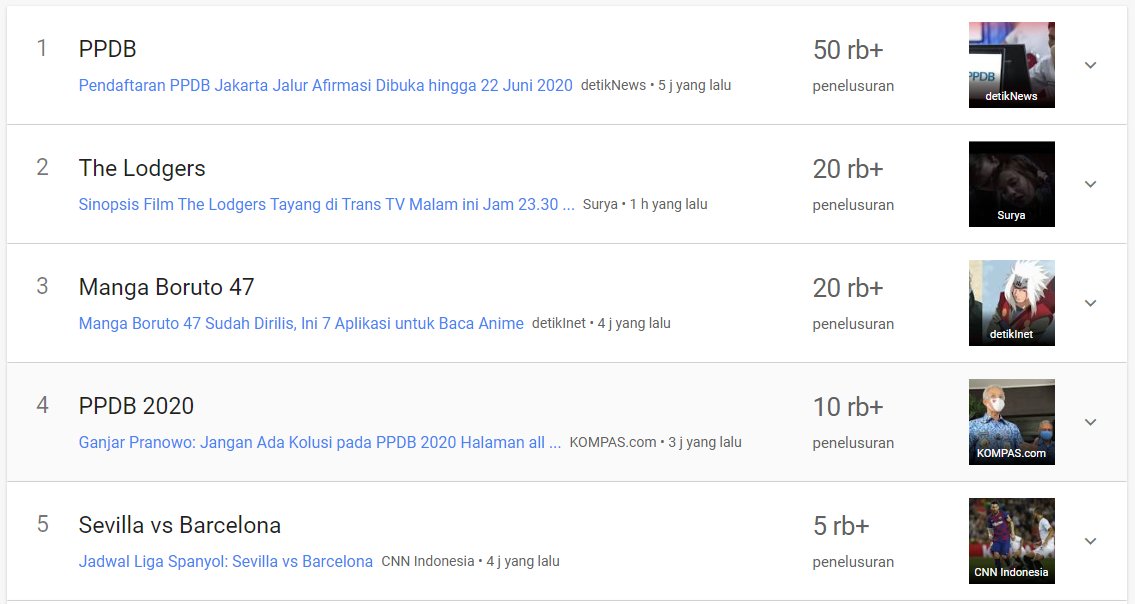Viewport: 1135px width, 604px height.
Task: Click the Surya source text in the Lodgers row
Action: point(600,204)
